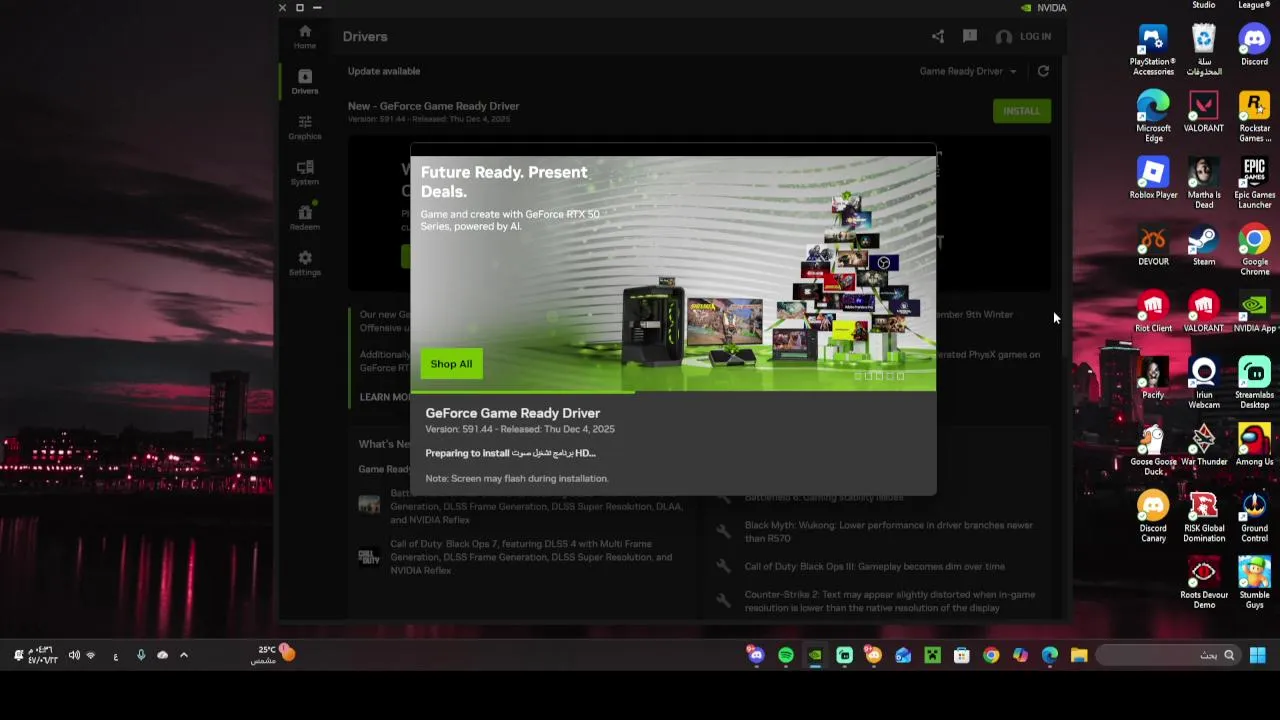The image size is (1280, 720).
Task: Click the Windows Start button
Action: point(1257,655)
